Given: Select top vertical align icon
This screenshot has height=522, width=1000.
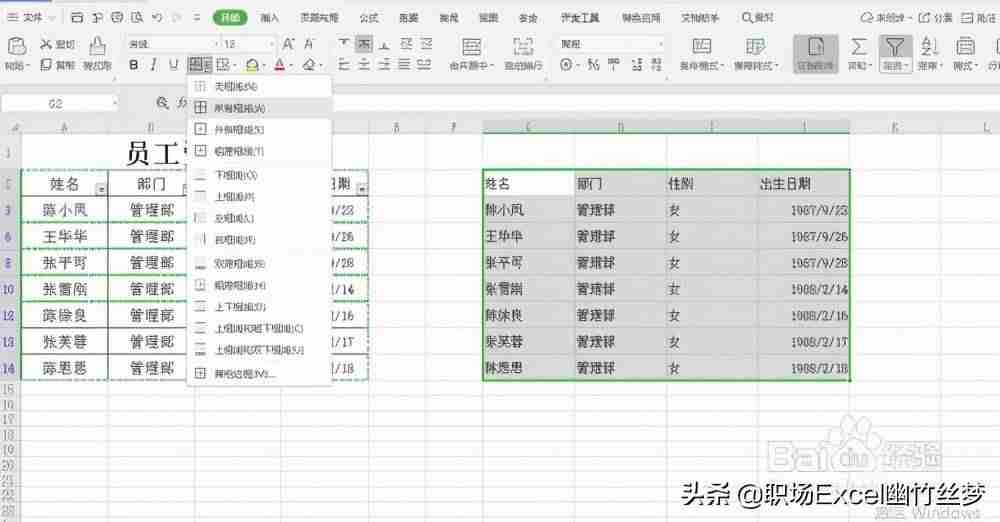Looking at the screenshot, I should 344,44.
